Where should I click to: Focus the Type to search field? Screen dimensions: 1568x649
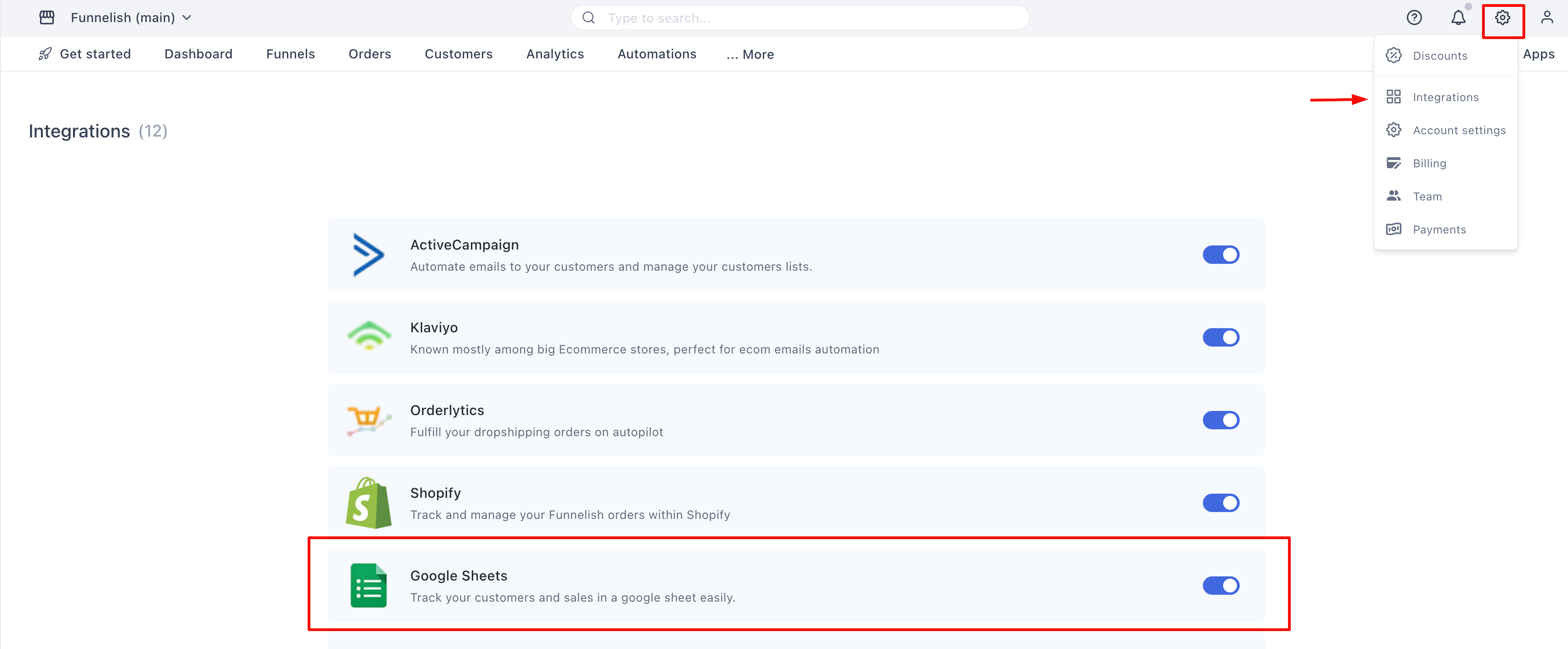point(799,17)
